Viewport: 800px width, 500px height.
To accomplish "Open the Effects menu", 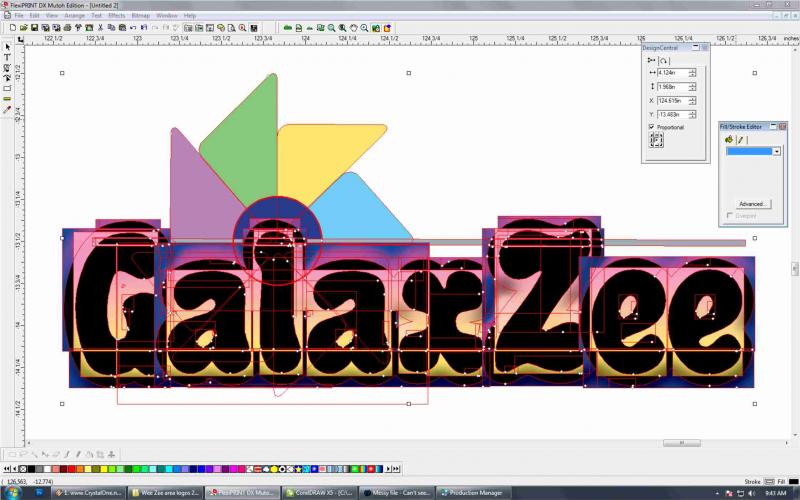I will (117, 16).
